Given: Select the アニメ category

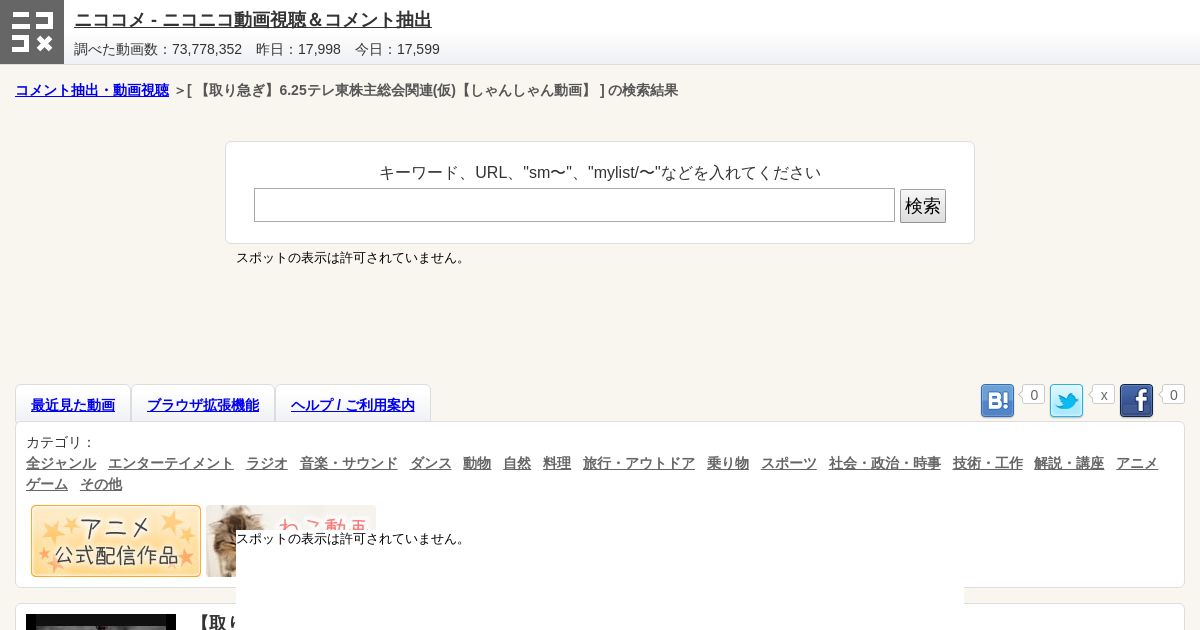Looking at the screenshot, I should click(x=1137, y=463).
